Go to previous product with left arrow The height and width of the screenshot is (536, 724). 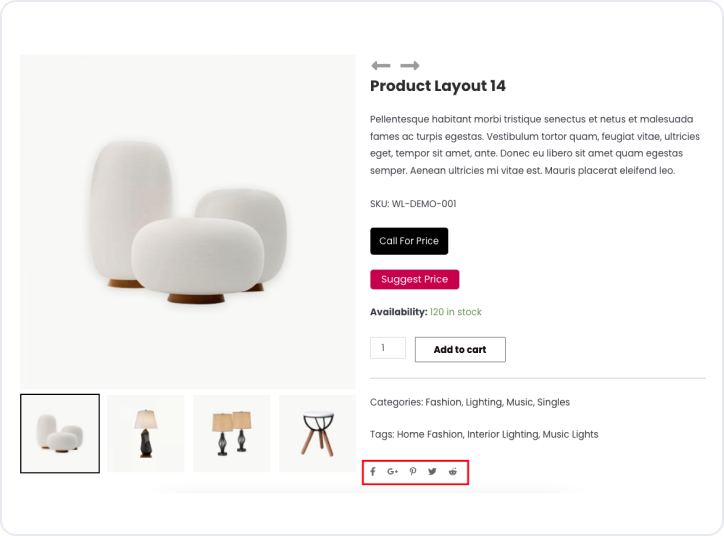381,66
